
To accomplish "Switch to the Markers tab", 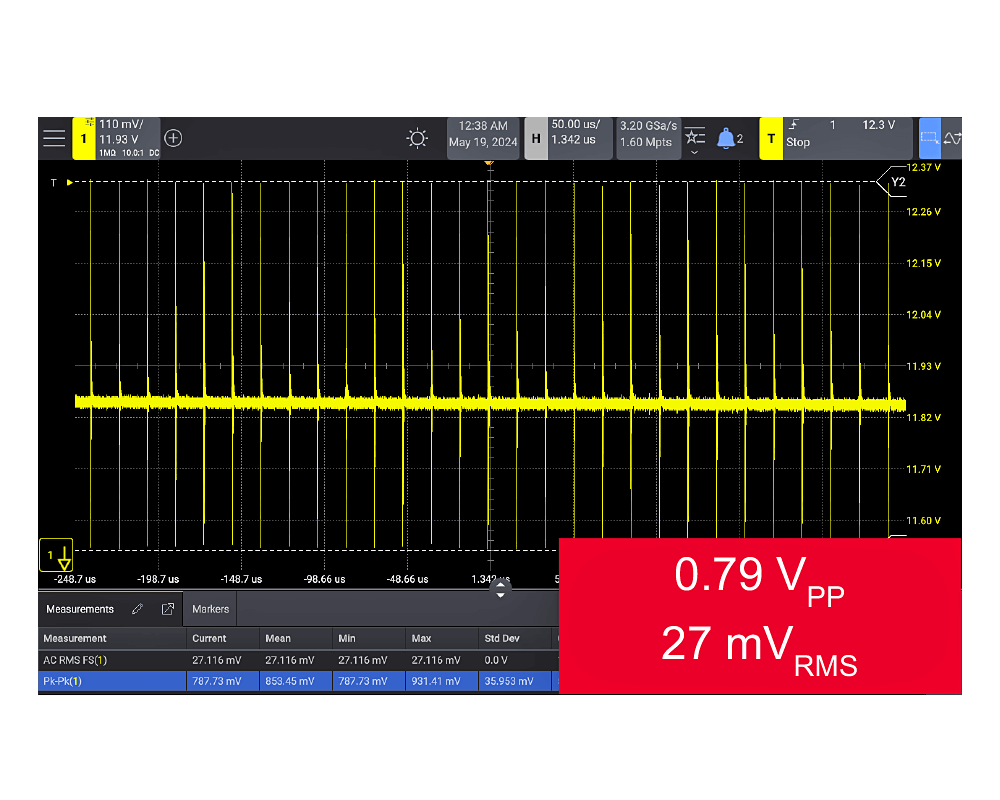I will [210, 609].
